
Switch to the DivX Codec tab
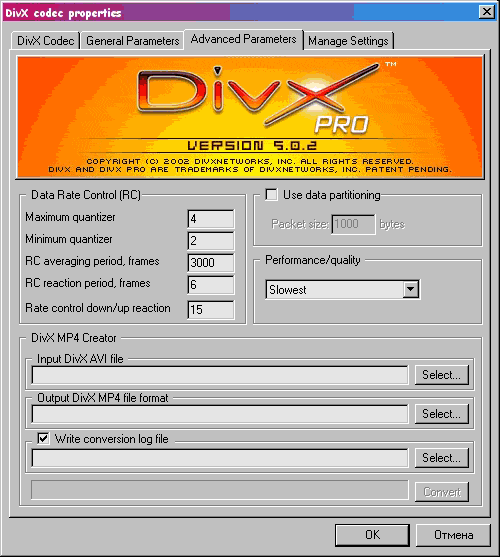45,41
